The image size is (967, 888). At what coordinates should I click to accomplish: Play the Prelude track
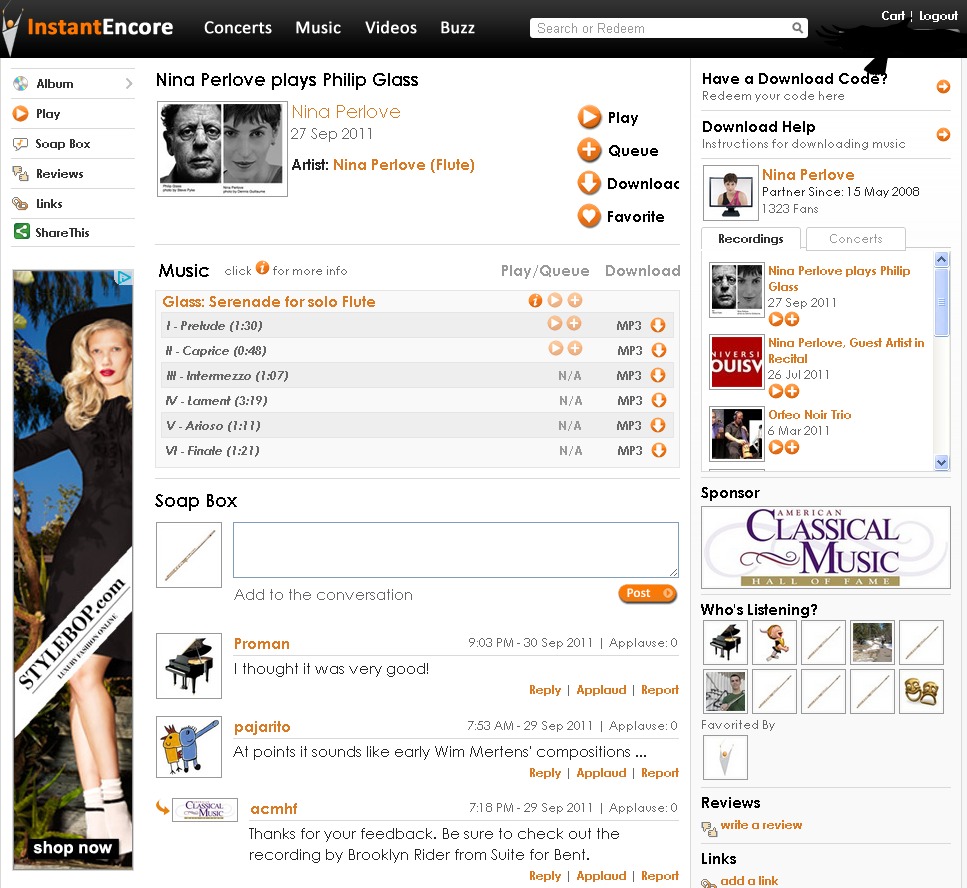pyautogui.click(x=555, y=323)
